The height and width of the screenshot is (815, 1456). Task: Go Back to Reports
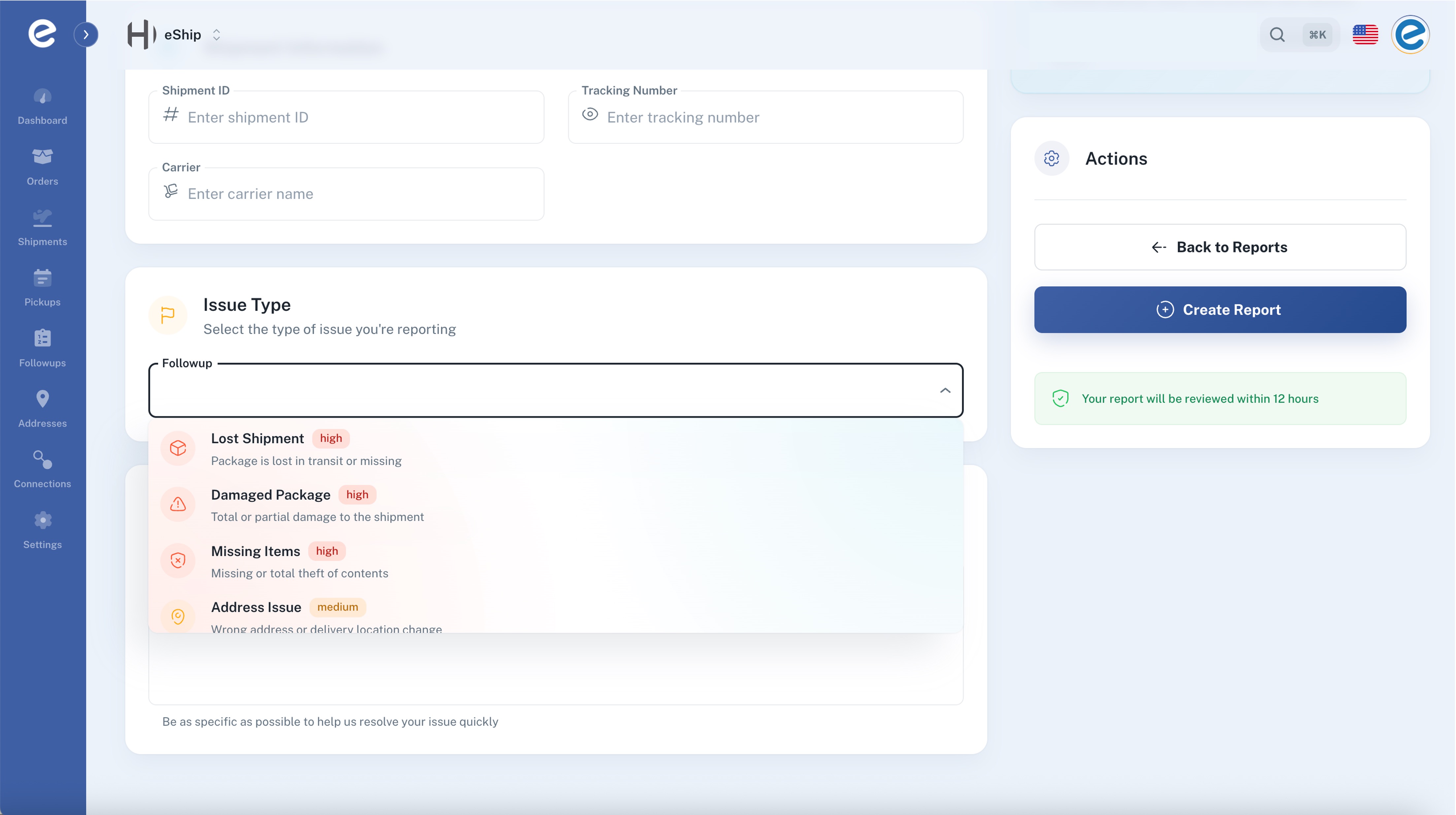click(x=1219, y=247)
